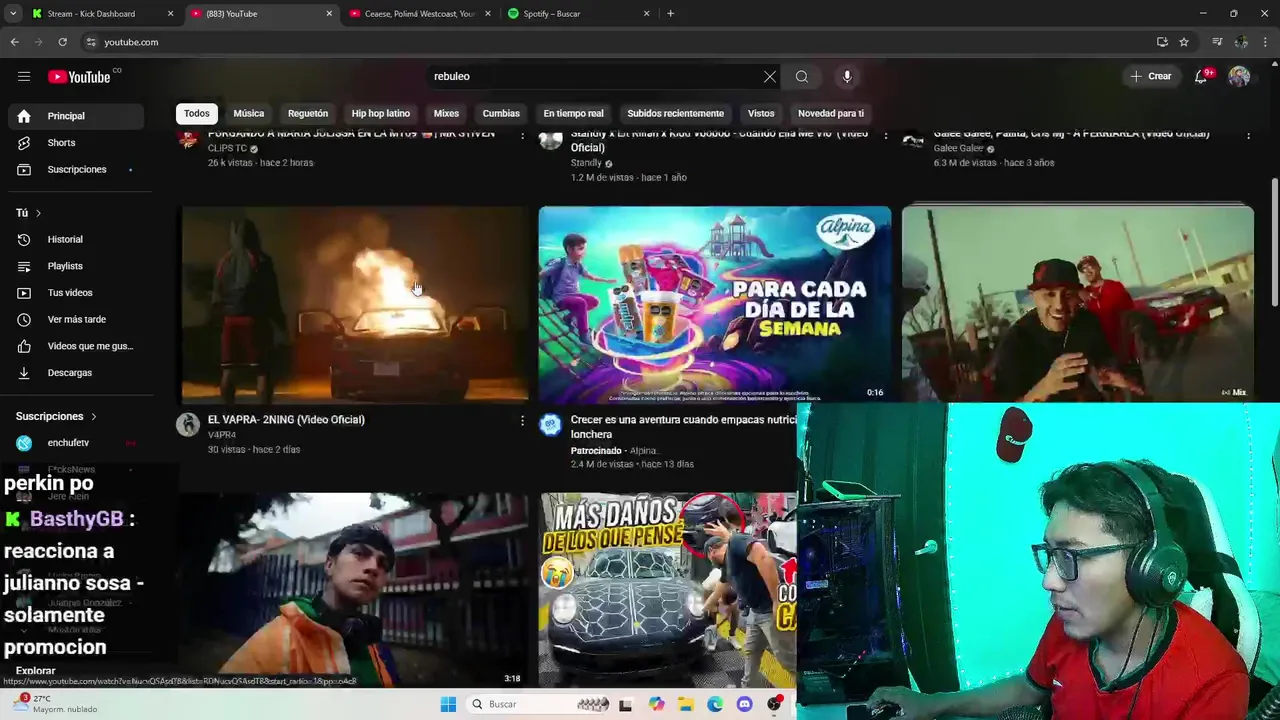Open Tus videos in the sidebar

(76, 293)
